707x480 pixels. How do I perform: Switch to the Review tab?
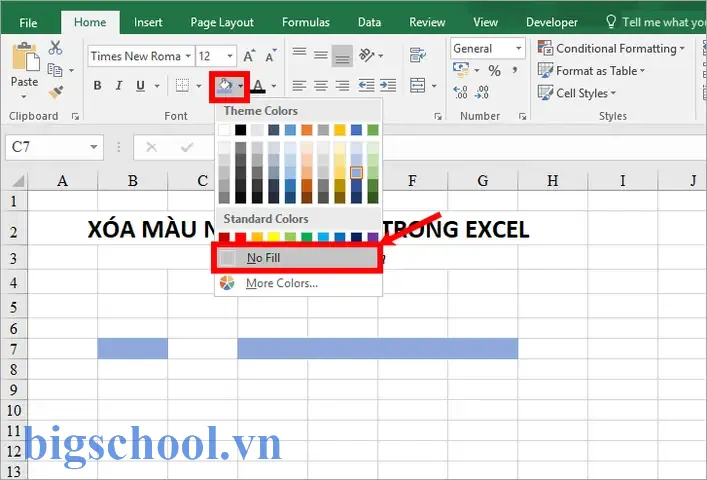[x=427, y=22]
